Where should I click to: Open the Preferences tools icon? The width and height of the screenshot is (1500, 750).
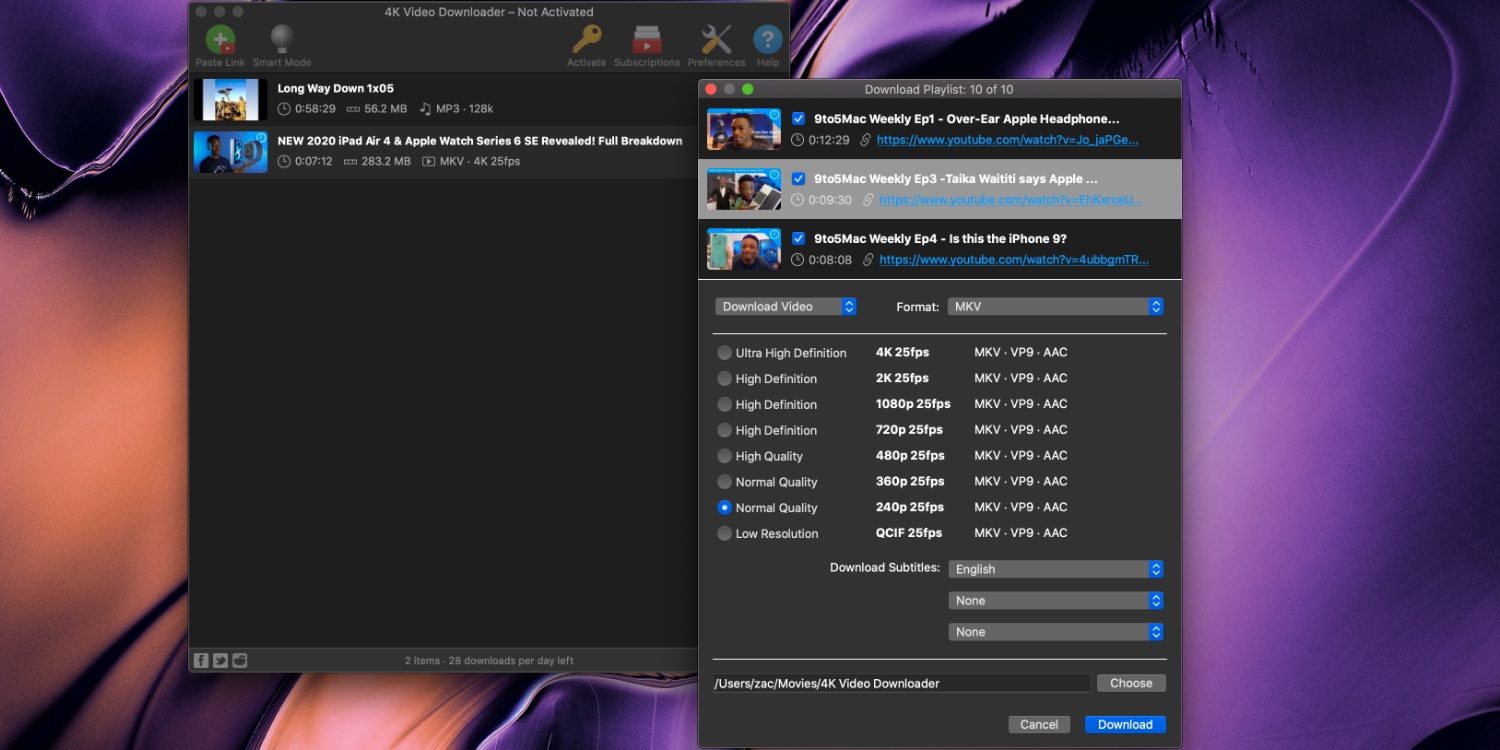click(716, 40)
